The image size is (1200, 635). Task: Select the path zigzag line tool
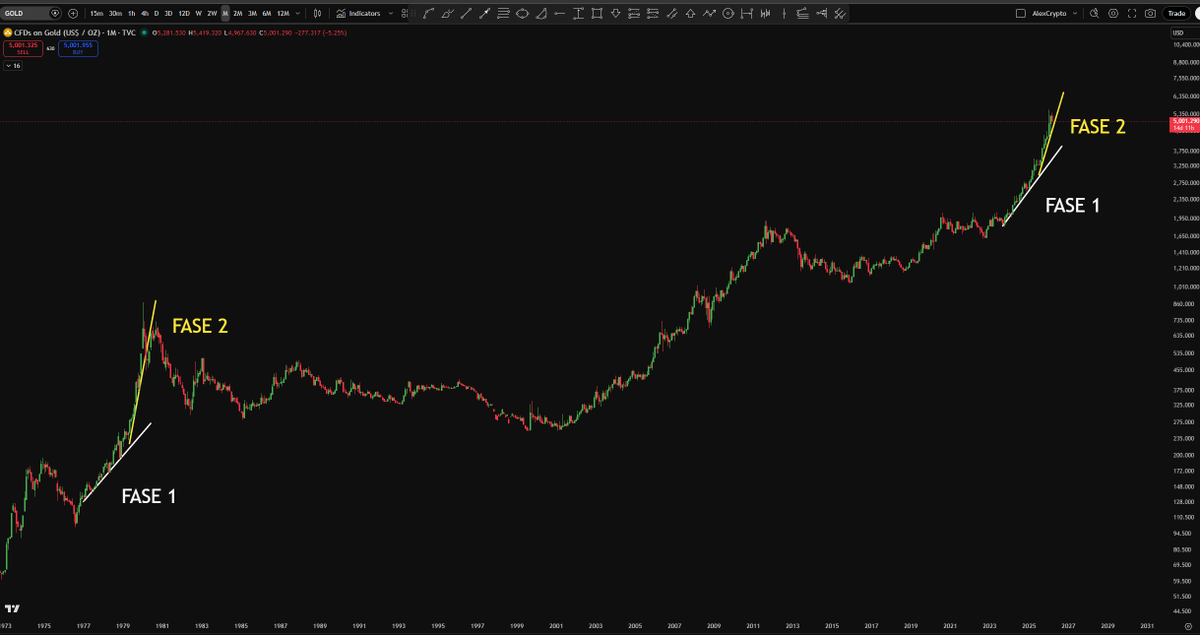coord(709,14)
